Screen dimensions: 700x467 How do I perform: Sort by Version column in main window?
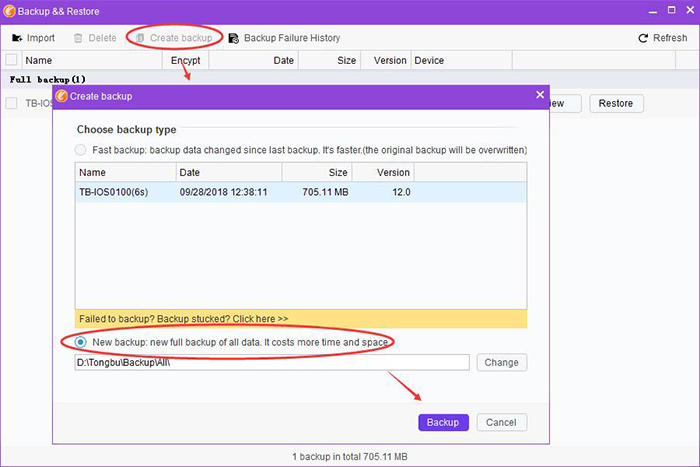pos(386,60)
